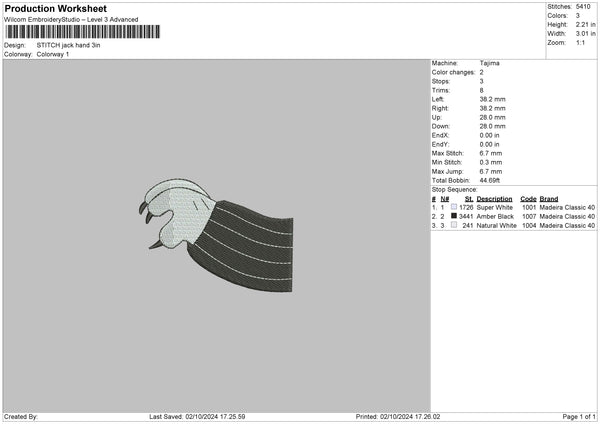Screen dimensions: 600x424
Task: Click the Production Worksheet title
Action: coord(55,8)
